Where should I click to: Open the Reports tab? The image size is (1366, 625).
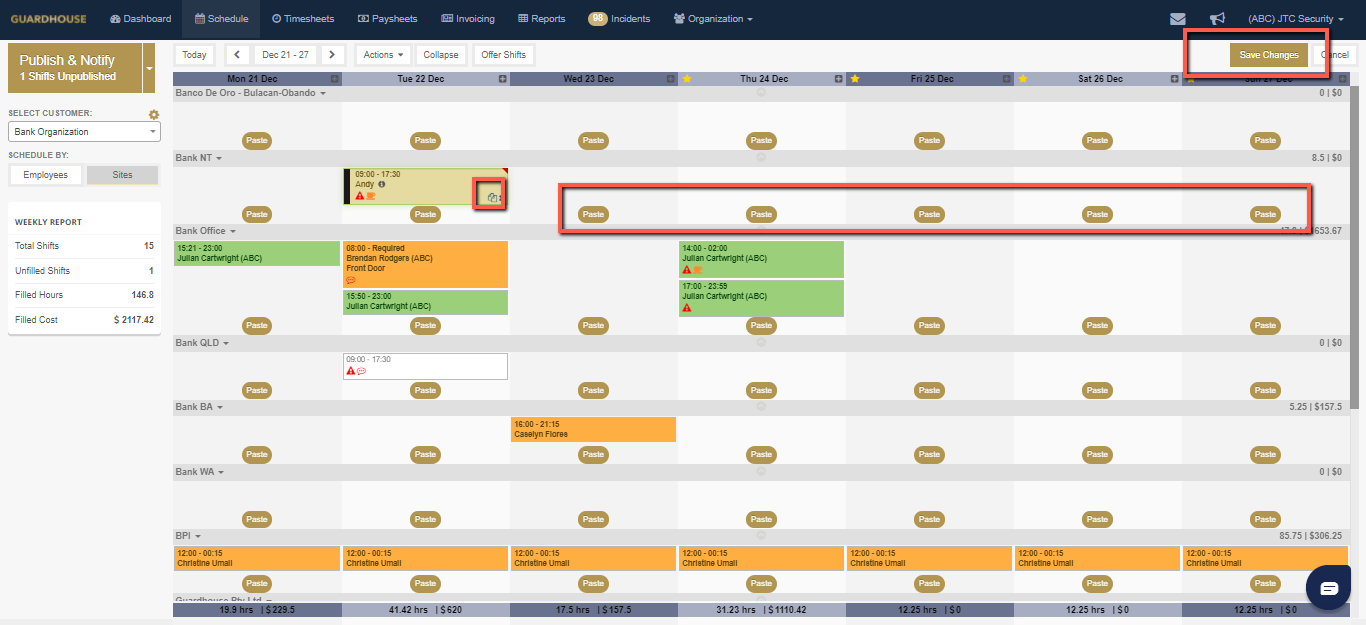pos(542,19)
